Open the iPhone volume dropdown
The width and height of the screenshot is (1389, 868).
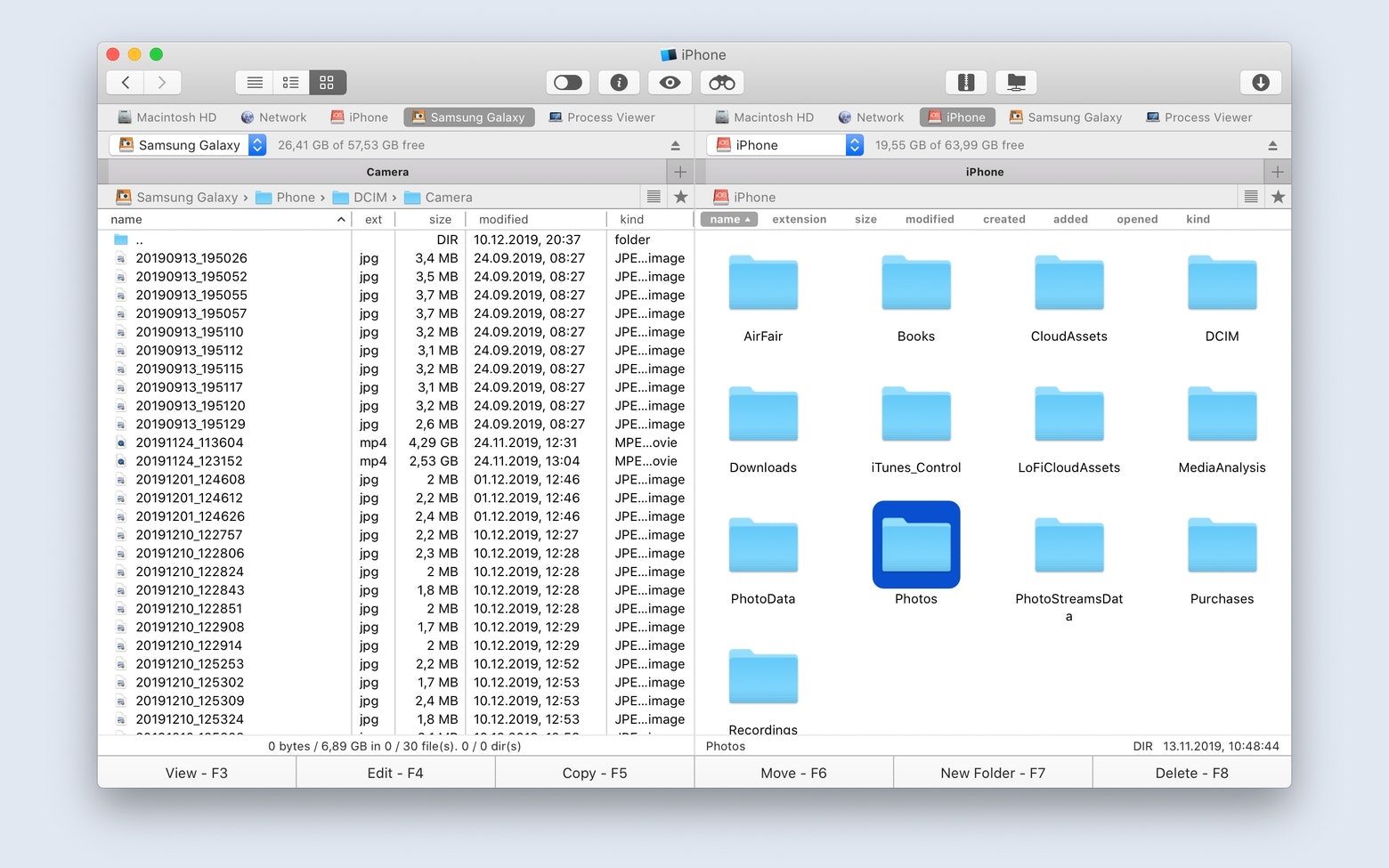click(785, 145)
